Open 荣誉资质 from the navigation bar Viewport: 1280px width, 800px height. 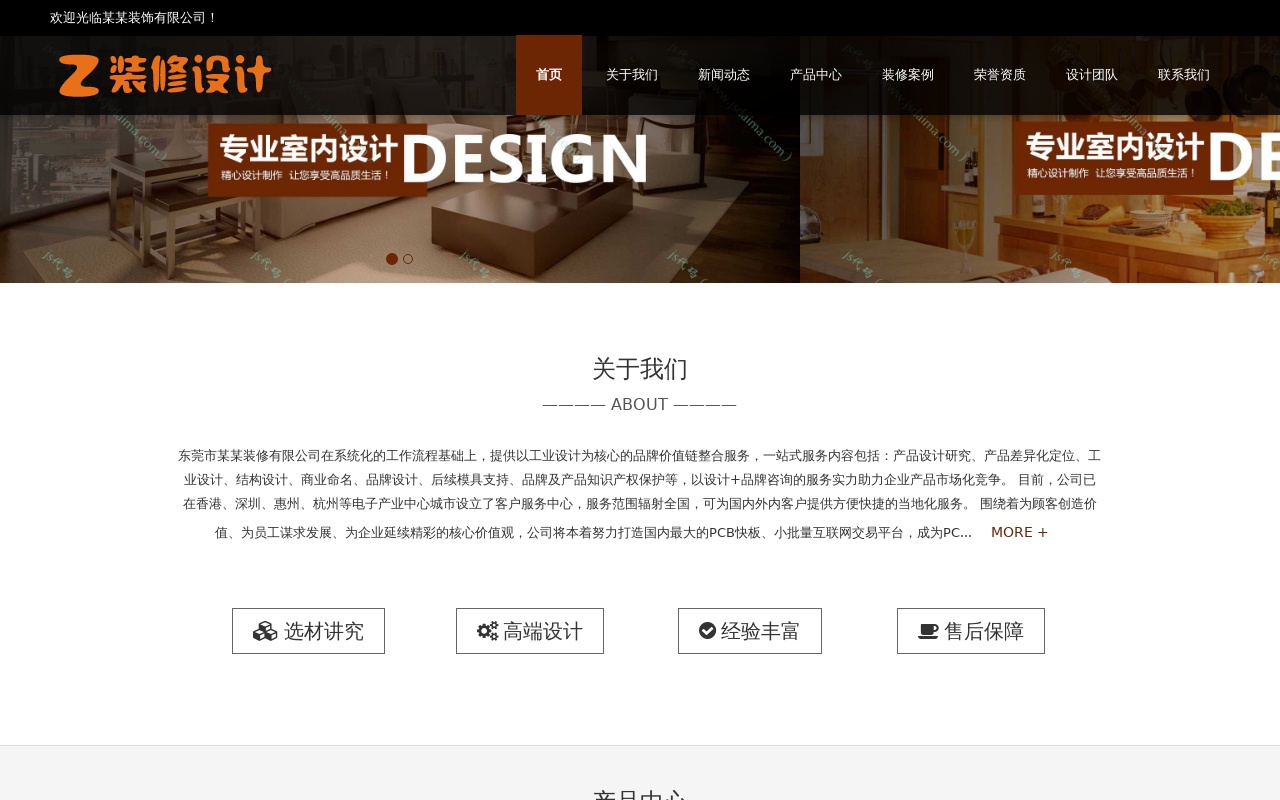click(1000, 75)
